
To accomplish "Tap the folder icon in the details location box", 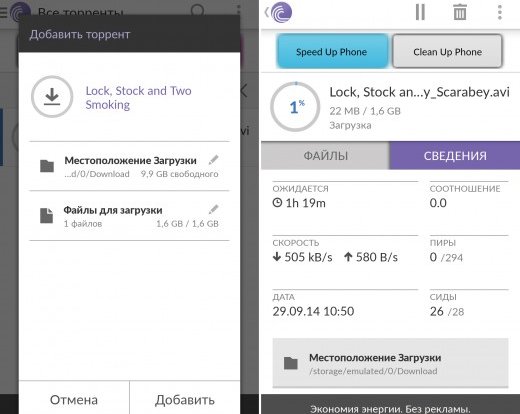I will click(291, 363).
